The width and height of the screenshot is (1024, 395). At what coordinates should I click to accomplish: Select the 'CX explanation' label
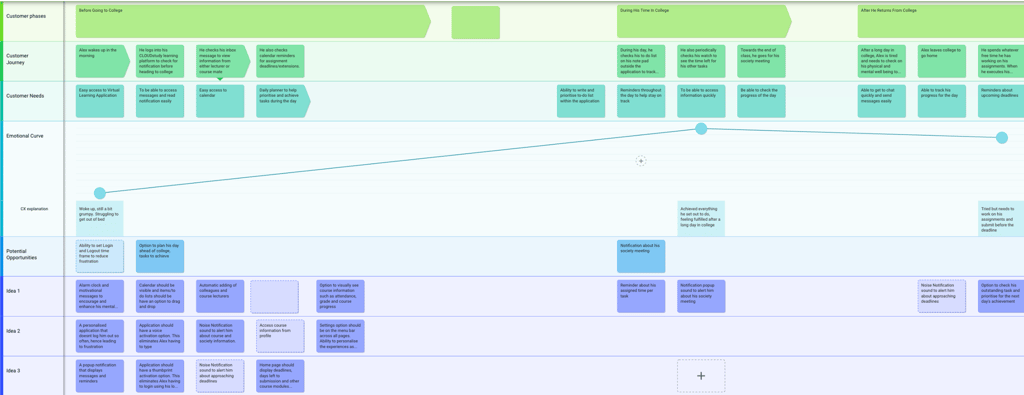tap(34, 209)
